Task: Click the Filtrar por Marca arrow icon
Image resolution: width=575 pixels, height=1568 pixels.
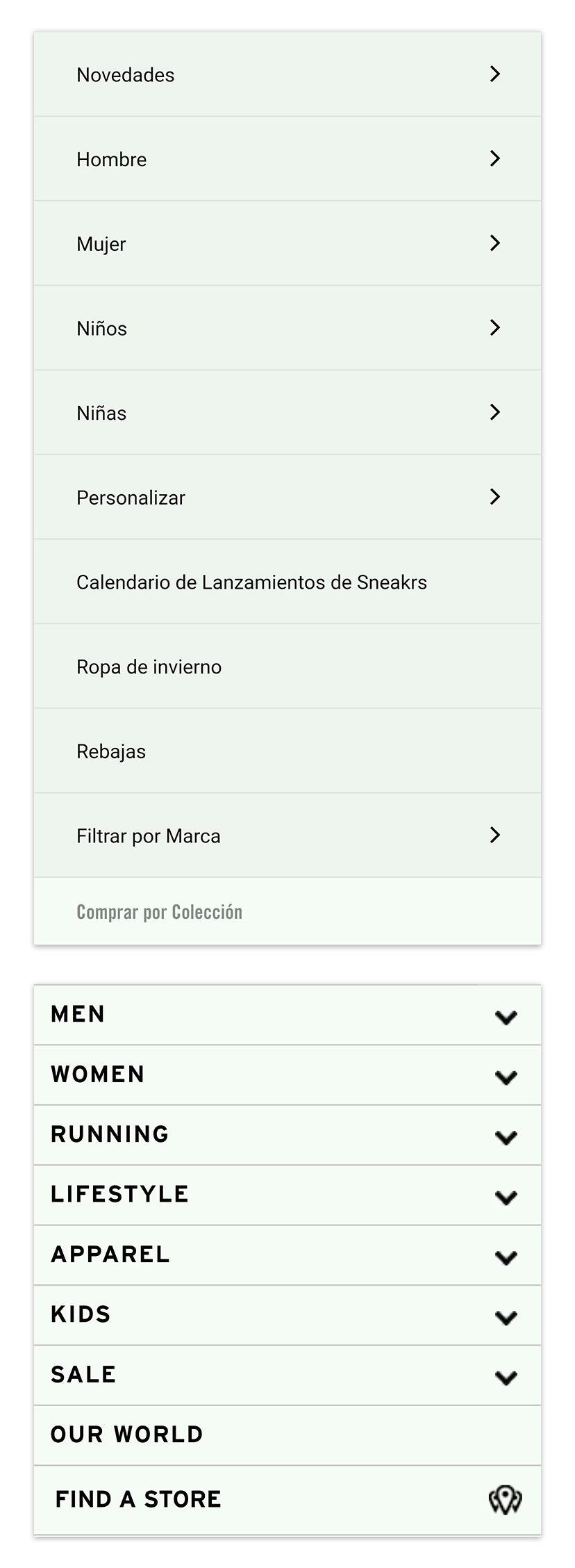Action: [x=495, y=835]
